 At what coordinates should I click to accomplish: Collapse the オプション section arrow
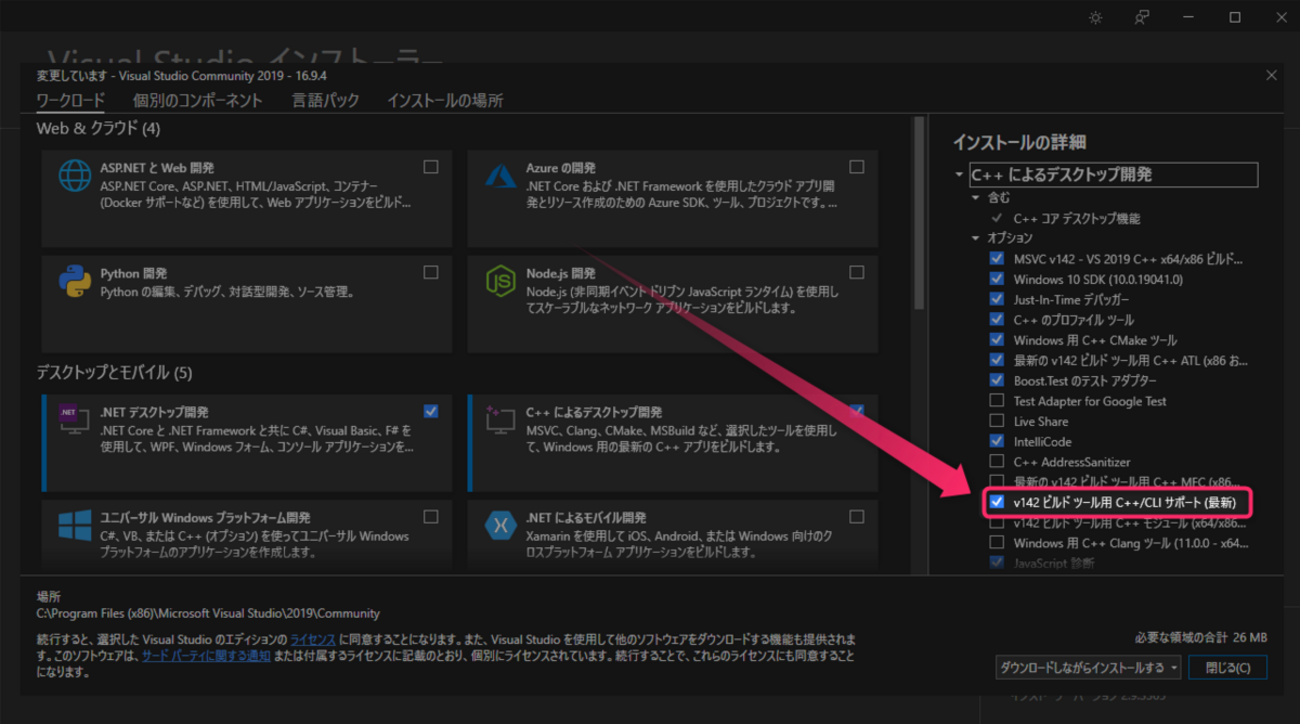[976, 238]
